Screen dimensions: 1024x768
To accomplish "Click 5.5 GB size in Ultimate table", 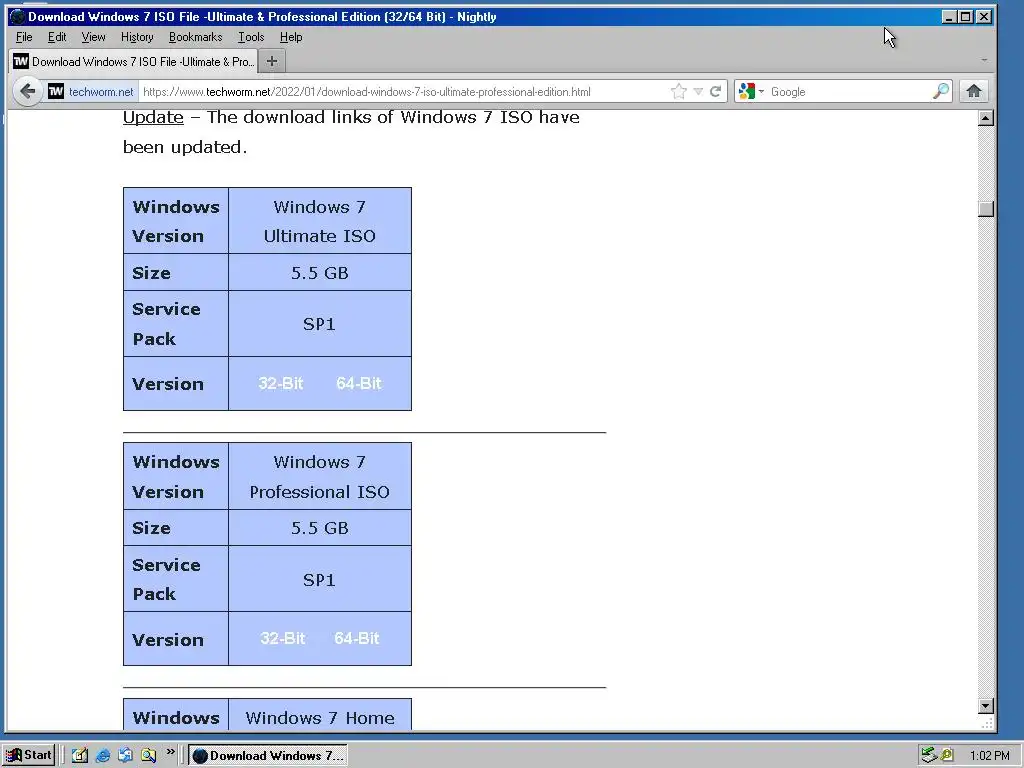I will [x=320, y=272].
